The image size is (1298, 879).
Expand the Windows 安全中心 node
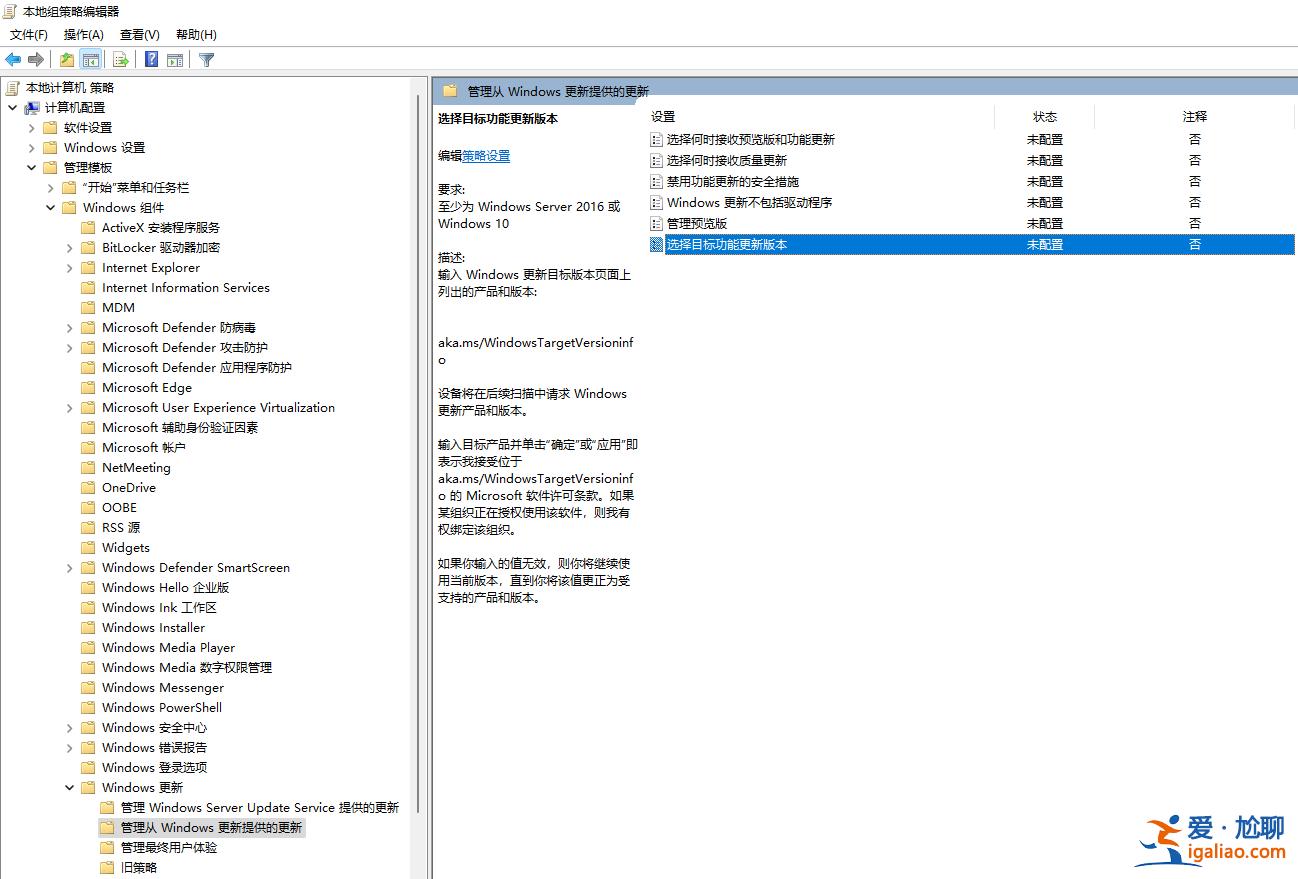coord(68,727)
